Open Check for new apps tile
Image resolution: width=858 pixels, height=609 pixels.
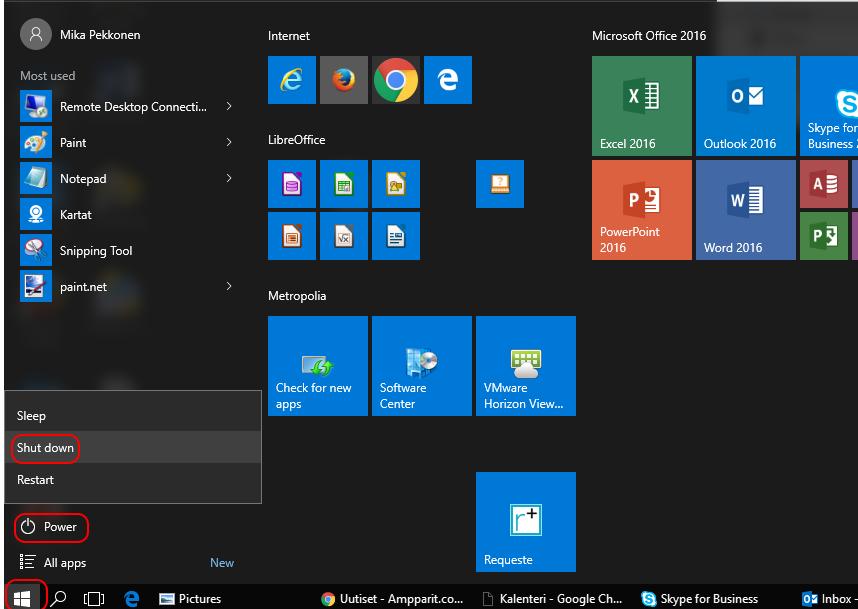pyautogui.click(x=318, y=366)
